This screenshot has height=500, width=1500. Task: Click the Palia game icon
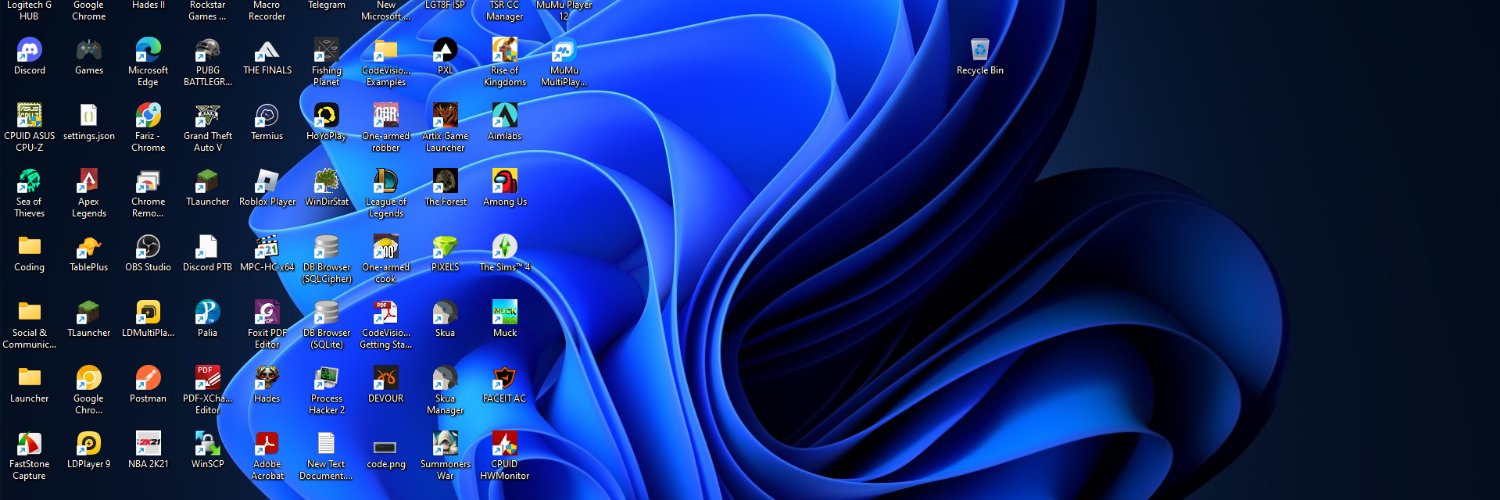coord(207,312)
